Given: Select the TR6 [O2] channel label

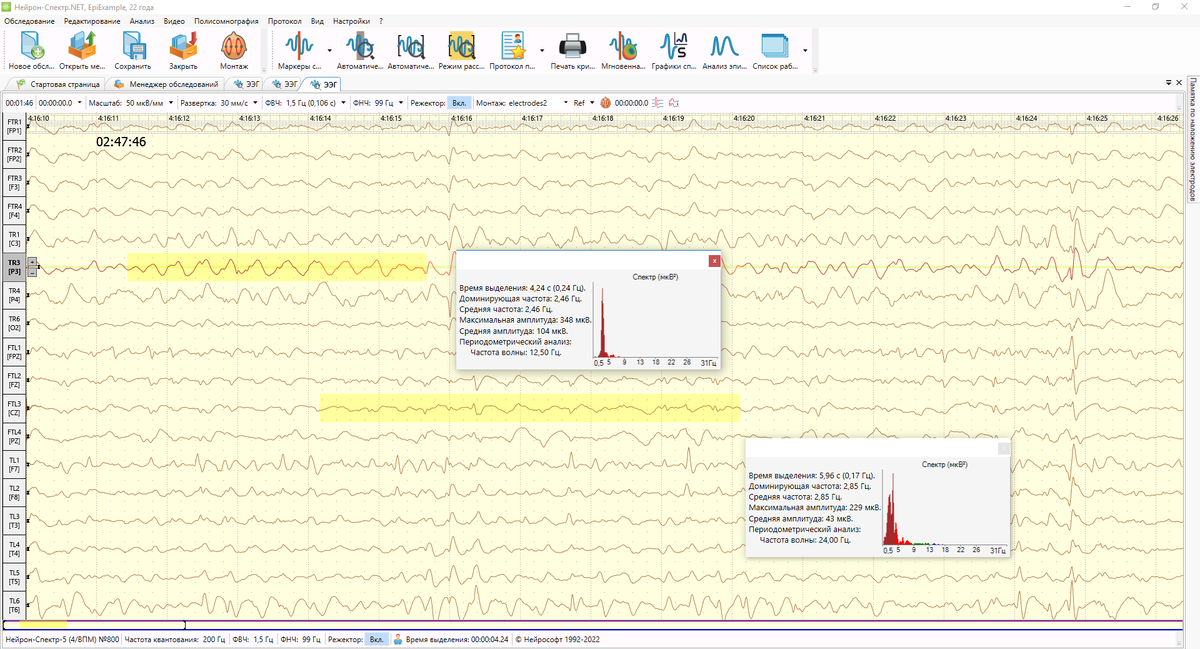Looking at the screenshot, I should click(x=14, y=323).
